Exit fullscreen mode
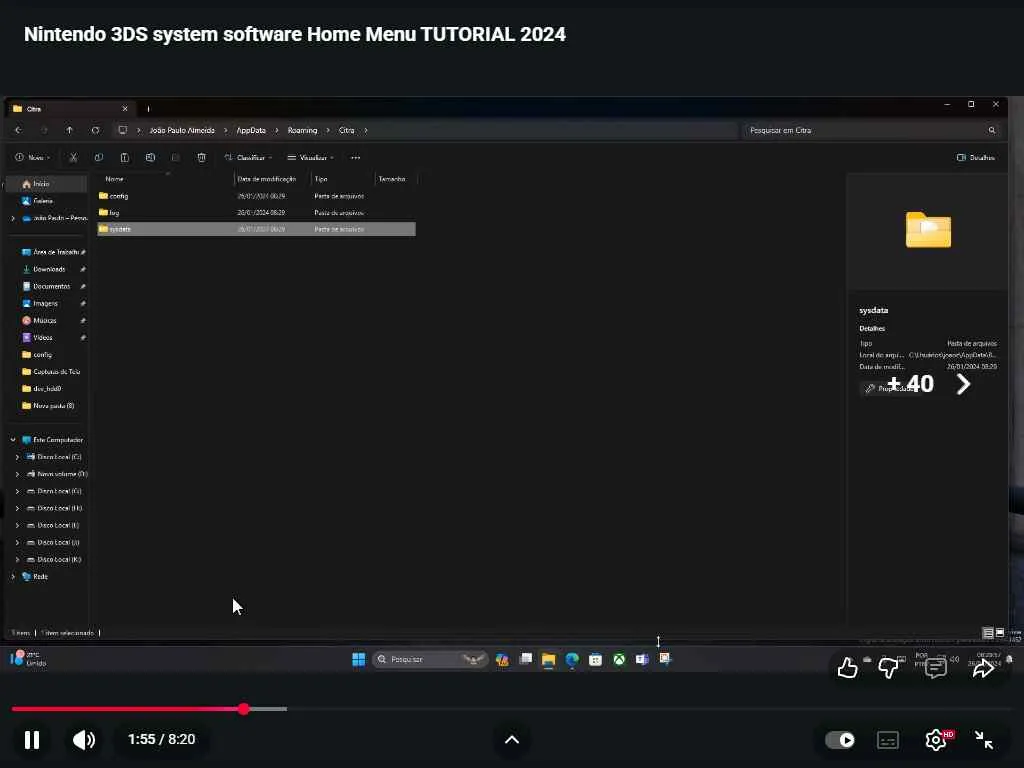This screenshot has height=768, width=1024. [984, 739]
